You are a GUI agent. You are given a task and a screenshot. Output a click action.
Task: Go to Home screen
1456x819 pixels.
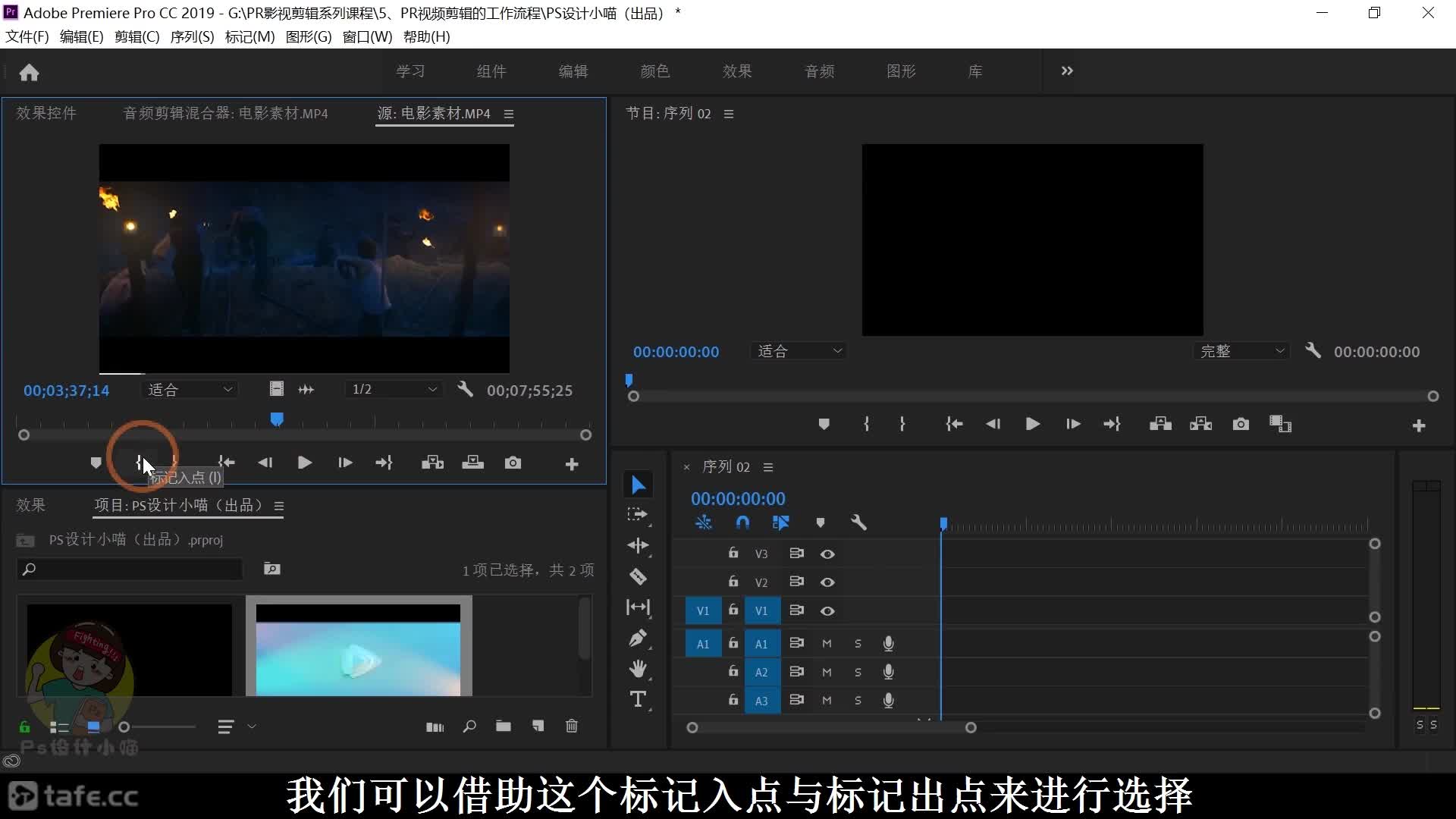click(29, 72)
